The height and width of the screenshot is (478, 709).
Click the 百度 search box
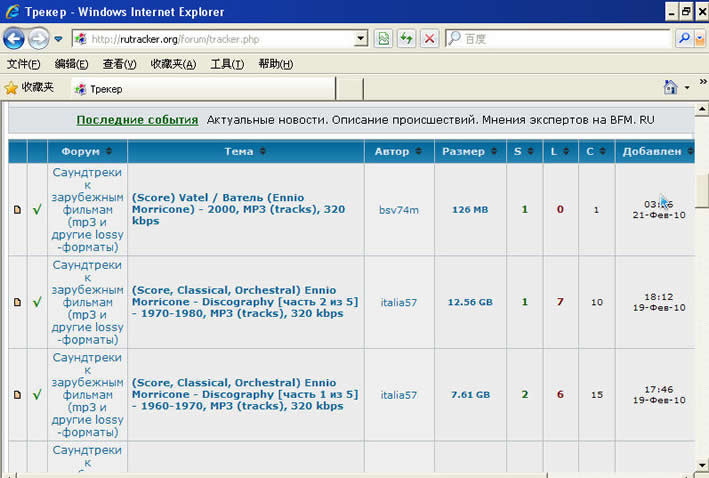click(557, 39)
